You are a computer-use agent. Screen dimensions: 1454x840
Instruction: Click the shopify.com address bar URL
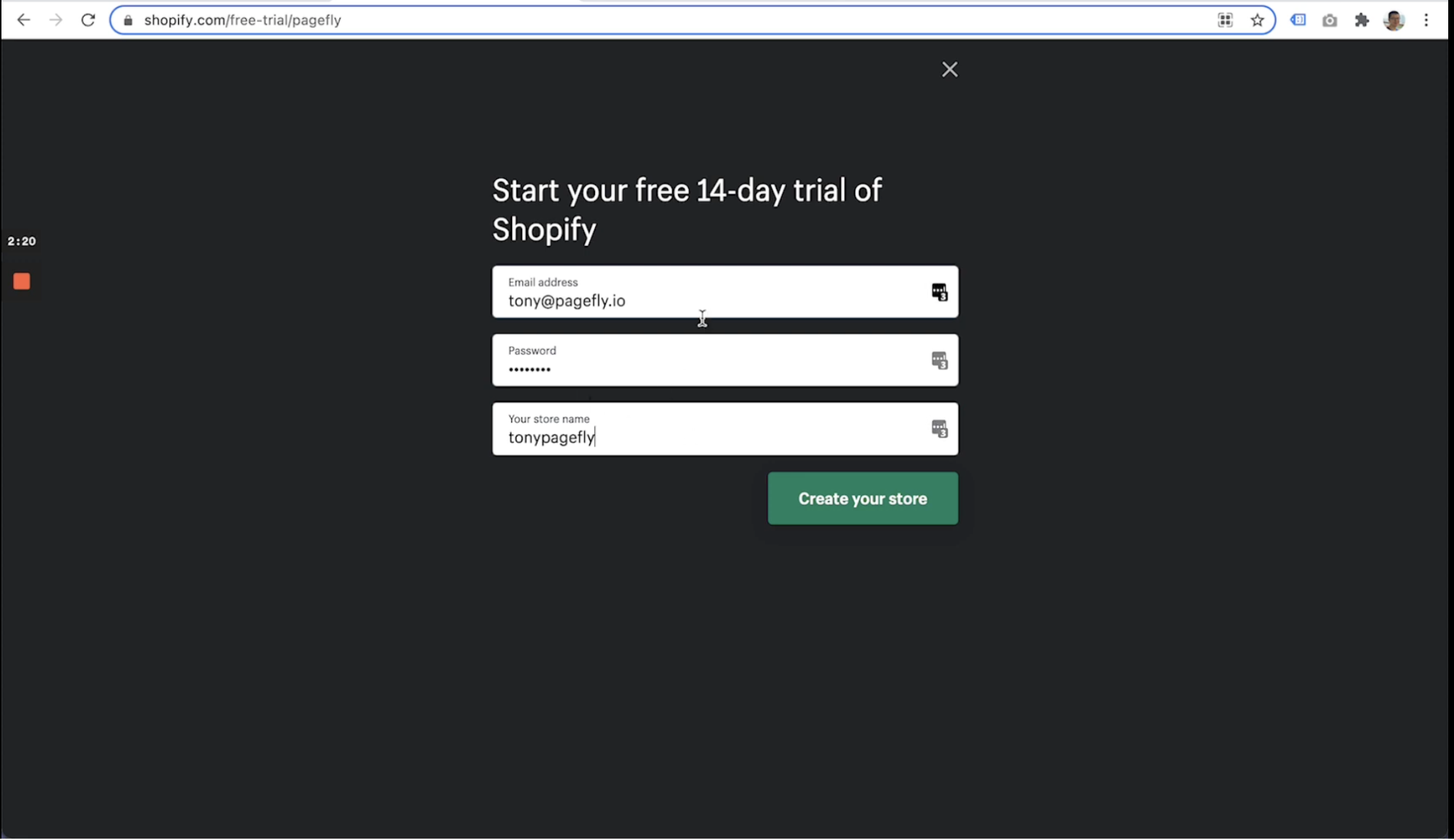(x=242, y=20)
